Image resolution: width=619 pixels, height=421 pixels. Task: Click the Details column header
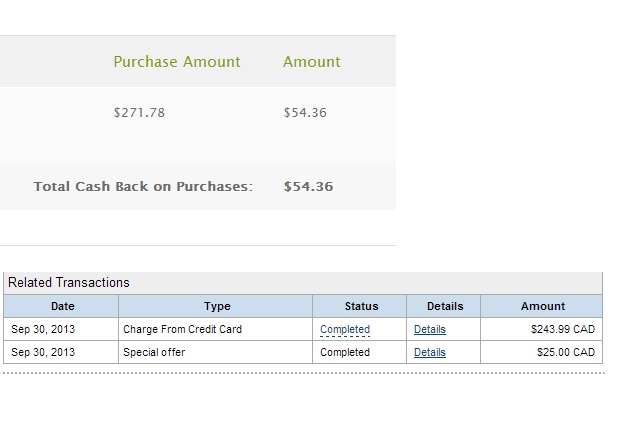pos(444,306)
